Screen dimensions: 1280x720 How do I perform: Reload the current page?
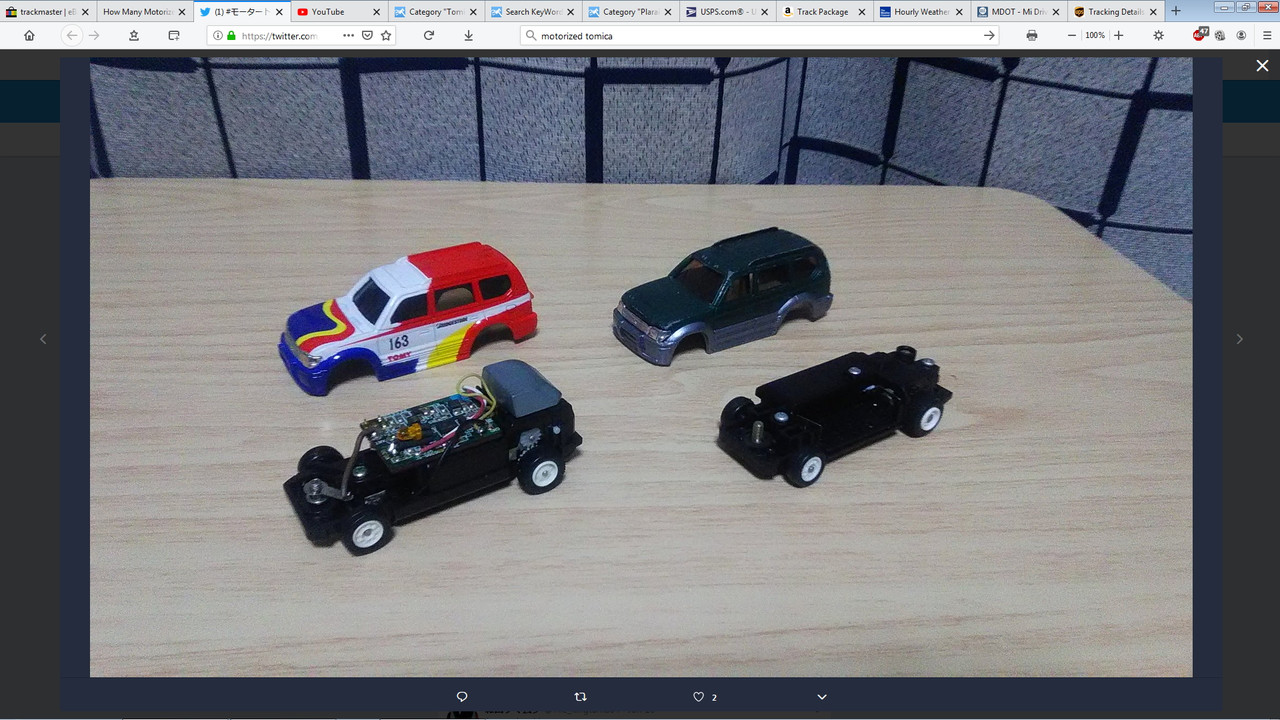pos(429,35)
